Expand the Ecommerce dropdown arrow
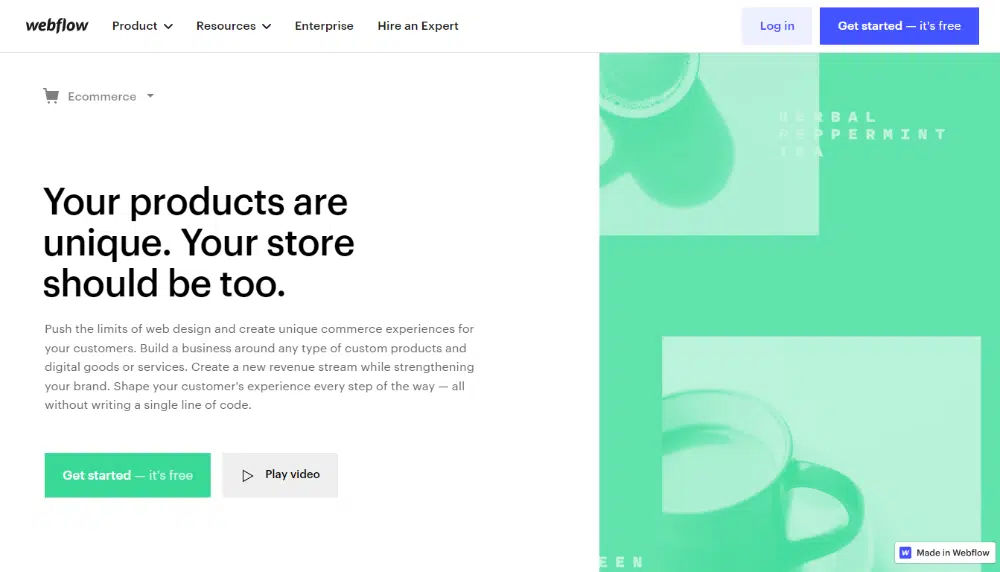 [x=150, y=96]
